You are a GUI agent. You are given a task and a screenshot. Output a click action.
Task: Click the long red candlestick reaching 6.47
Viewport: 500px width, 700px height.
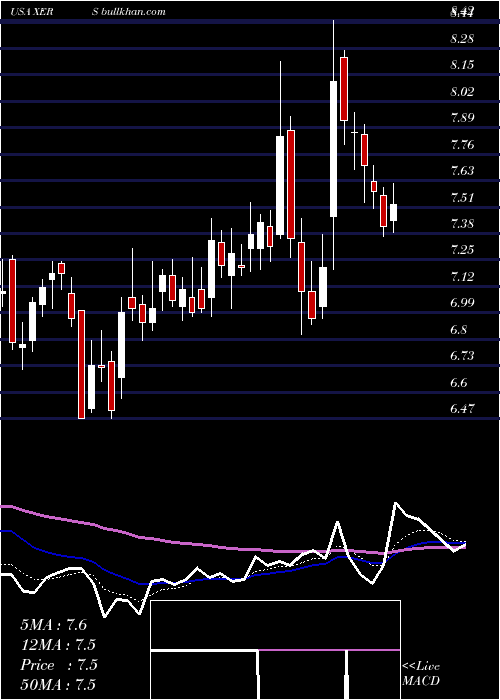click(x=82, y=364)
